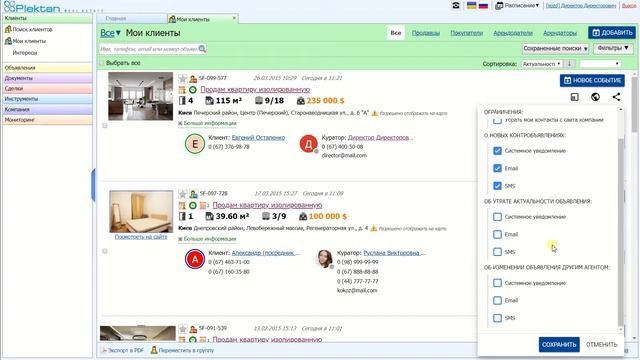Click the client-type icon next to SF-097-728

(193, 194)
